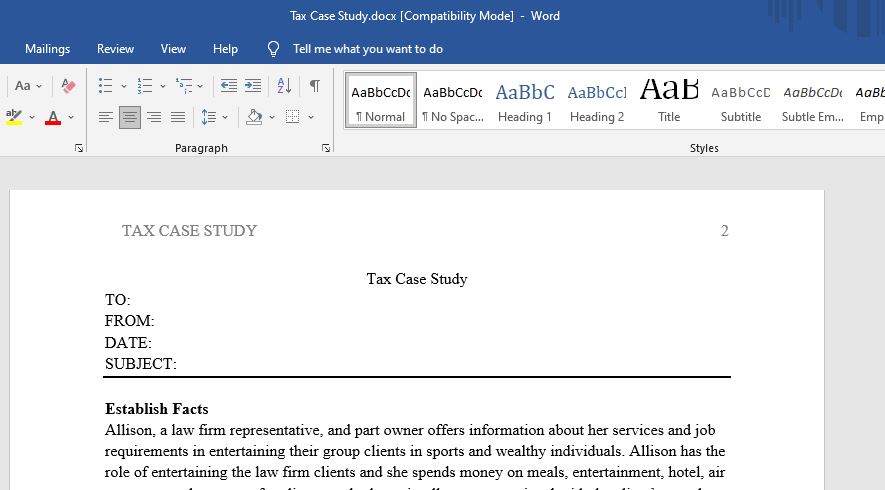
Task: Click the centered Tax Case Study title
Action: coord(417,279)
